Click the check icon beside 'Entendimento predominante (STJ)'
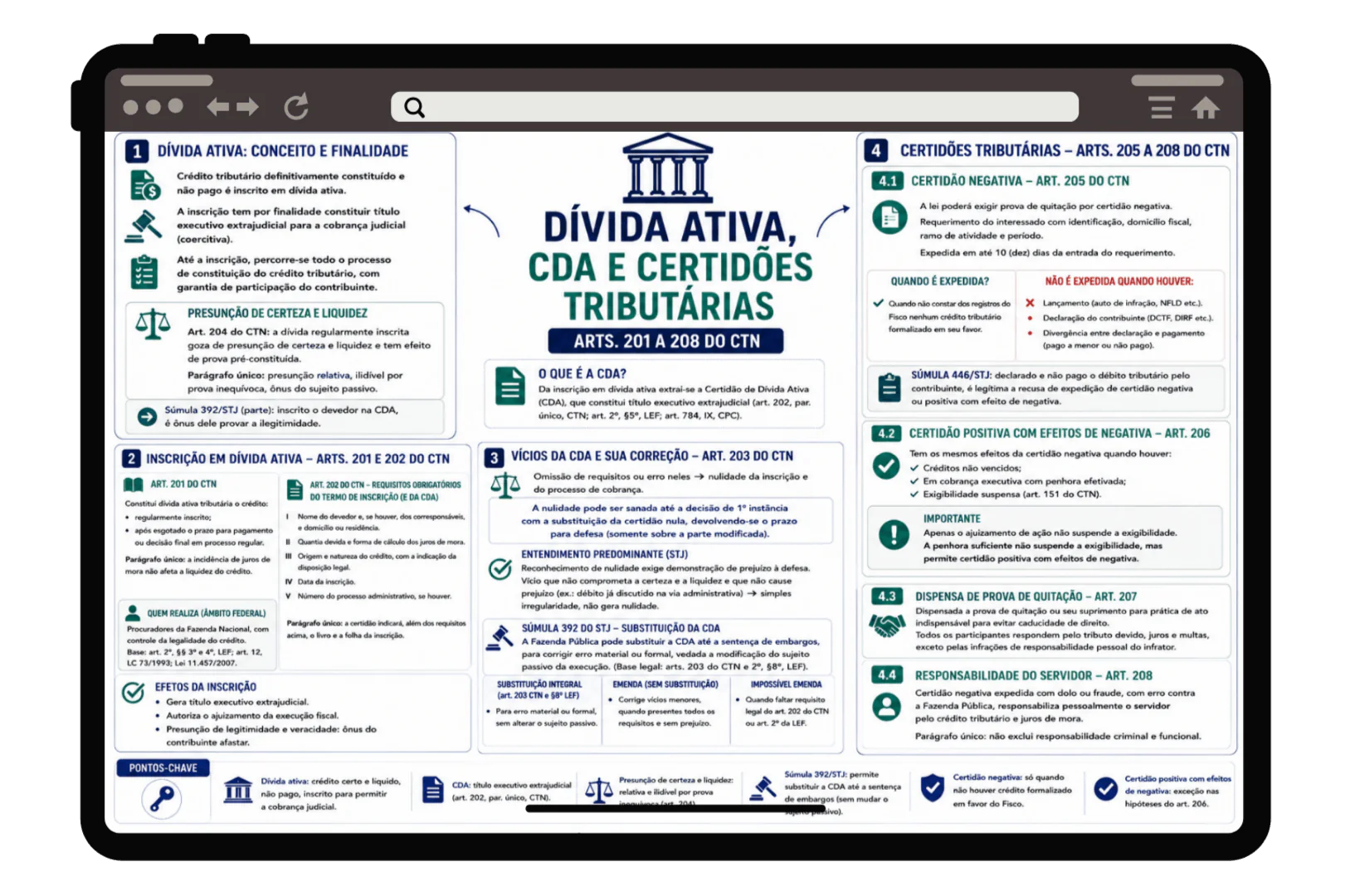The width and height of the screenshot is (1345, 896). pyautogui.click(x=500, y=567)
